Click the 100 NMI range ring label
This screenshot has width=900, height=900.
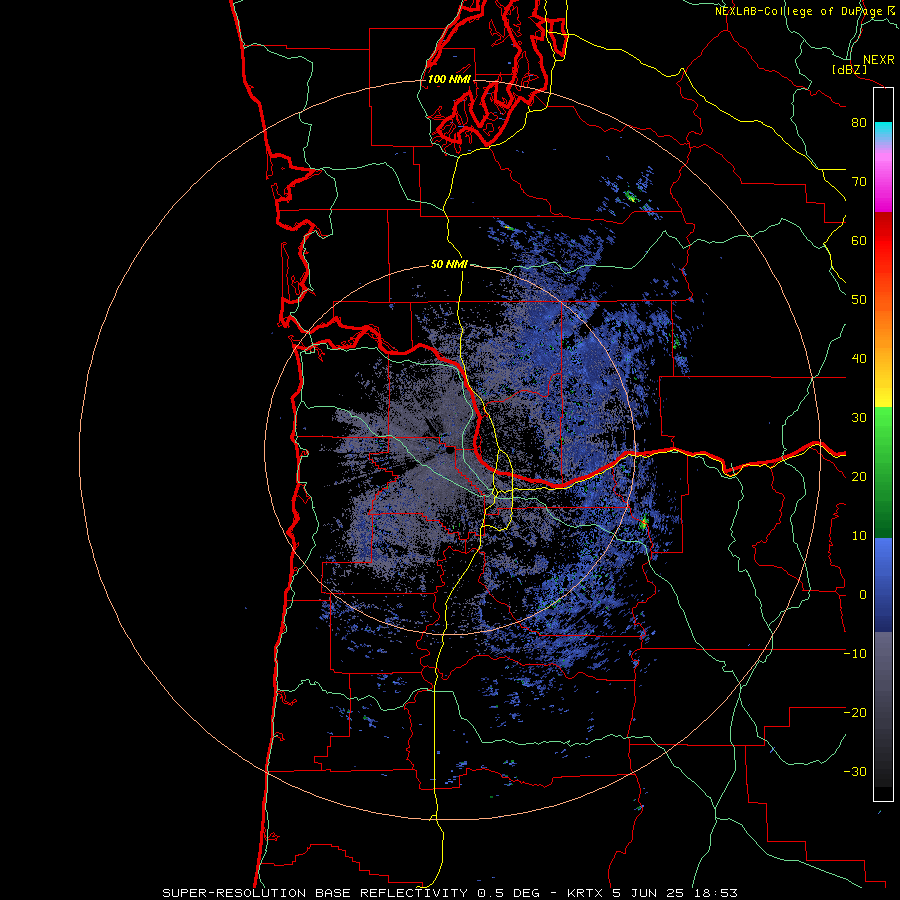(449, 79)
